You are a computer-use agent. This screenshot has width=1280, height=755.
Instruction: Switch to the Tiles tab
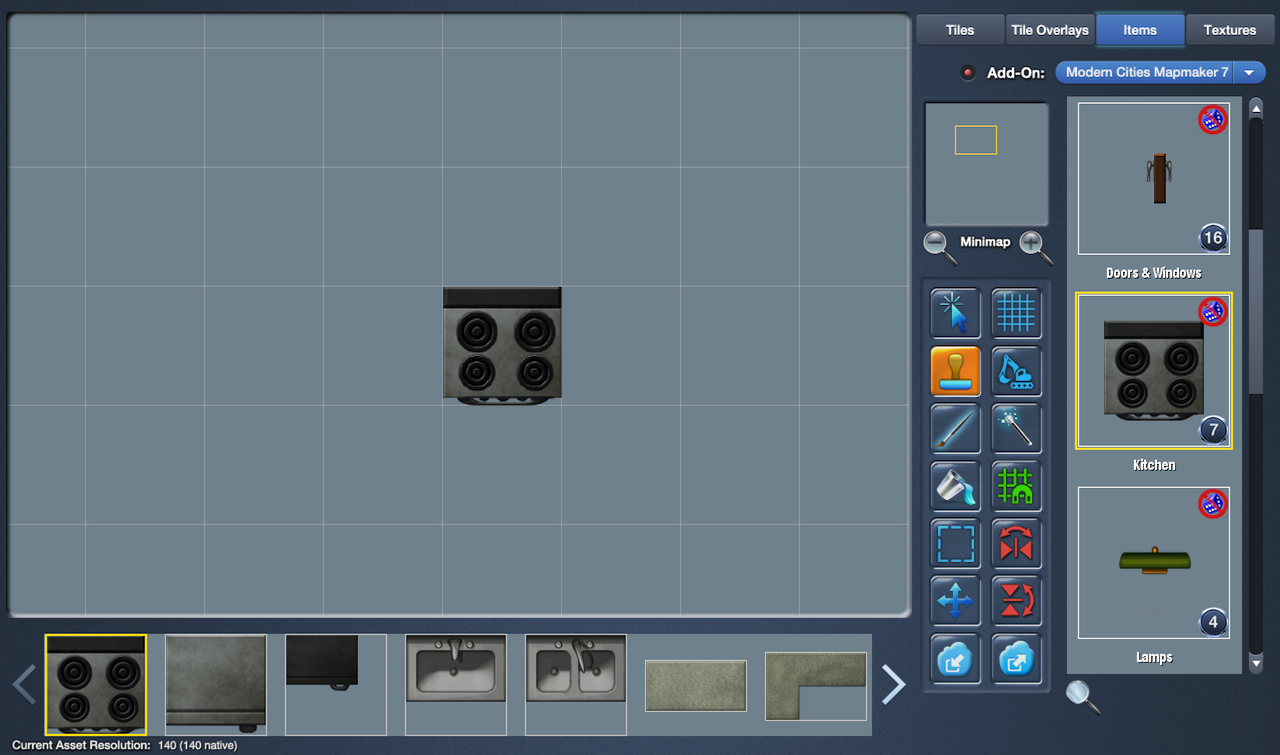[959, 30]
